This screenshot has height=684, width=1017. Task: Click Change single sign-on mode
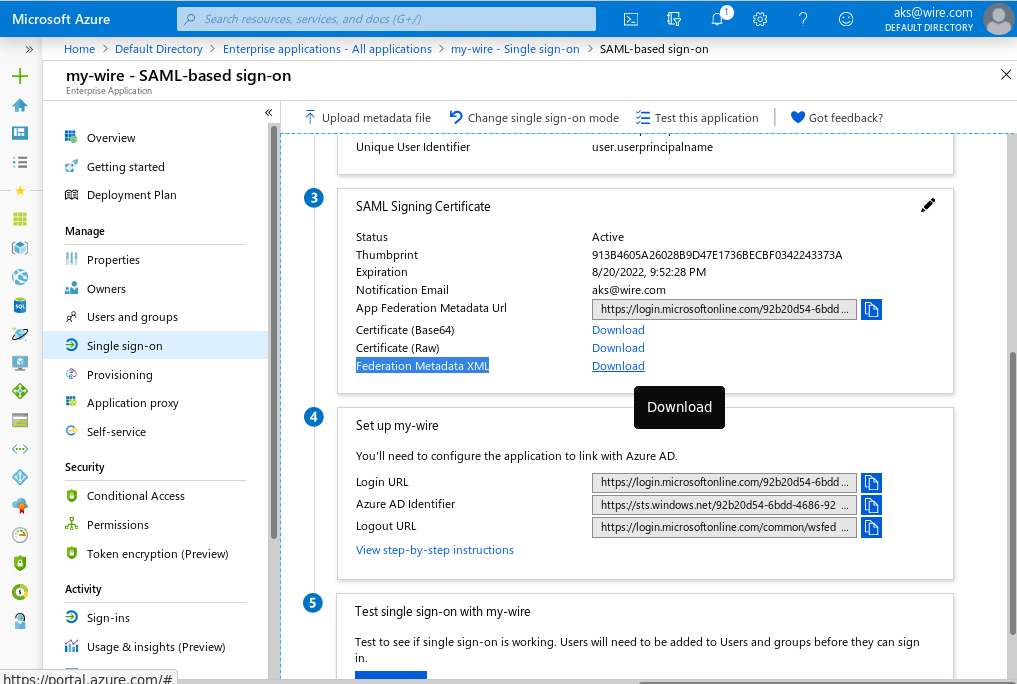[x=534, y=117]
